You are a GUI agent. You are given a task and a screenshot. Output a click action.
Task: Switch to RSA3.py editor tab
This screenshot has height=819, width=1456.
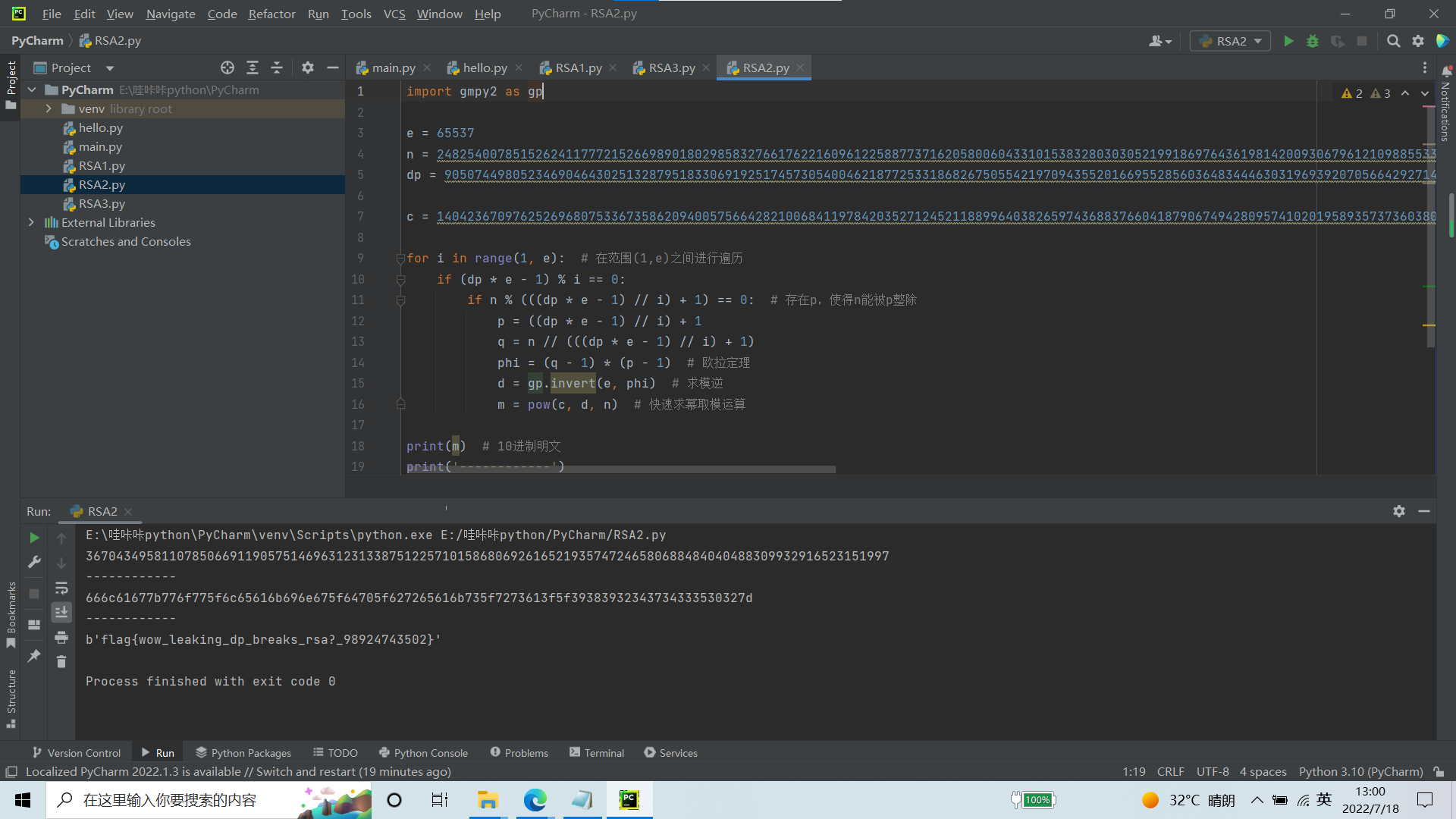[x=671, y=67]
